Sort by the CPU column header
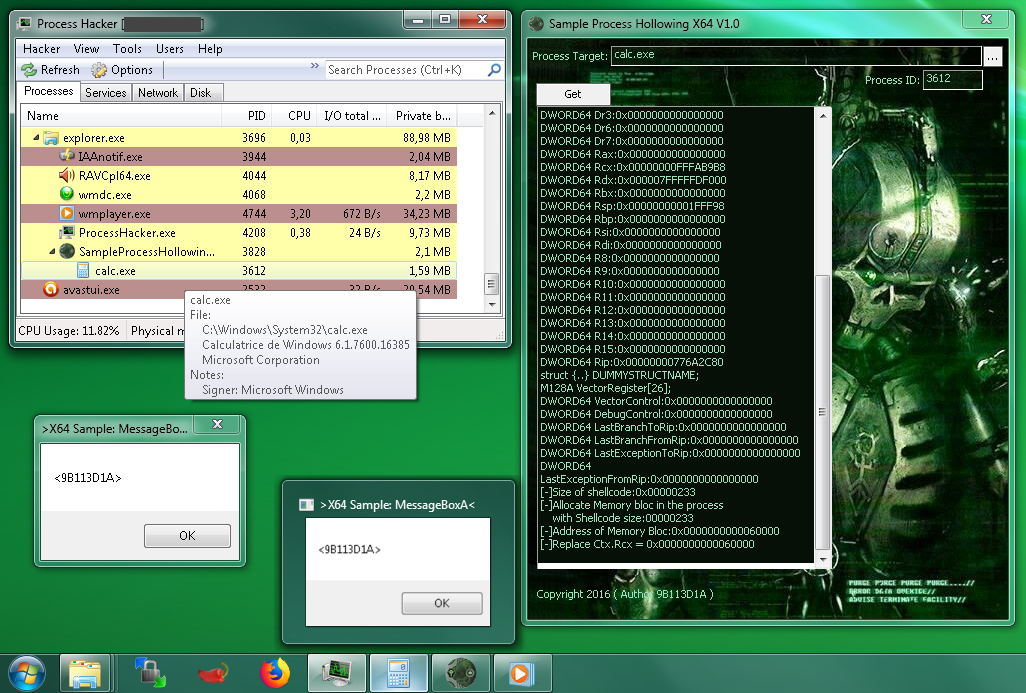 tap(294, 116)
